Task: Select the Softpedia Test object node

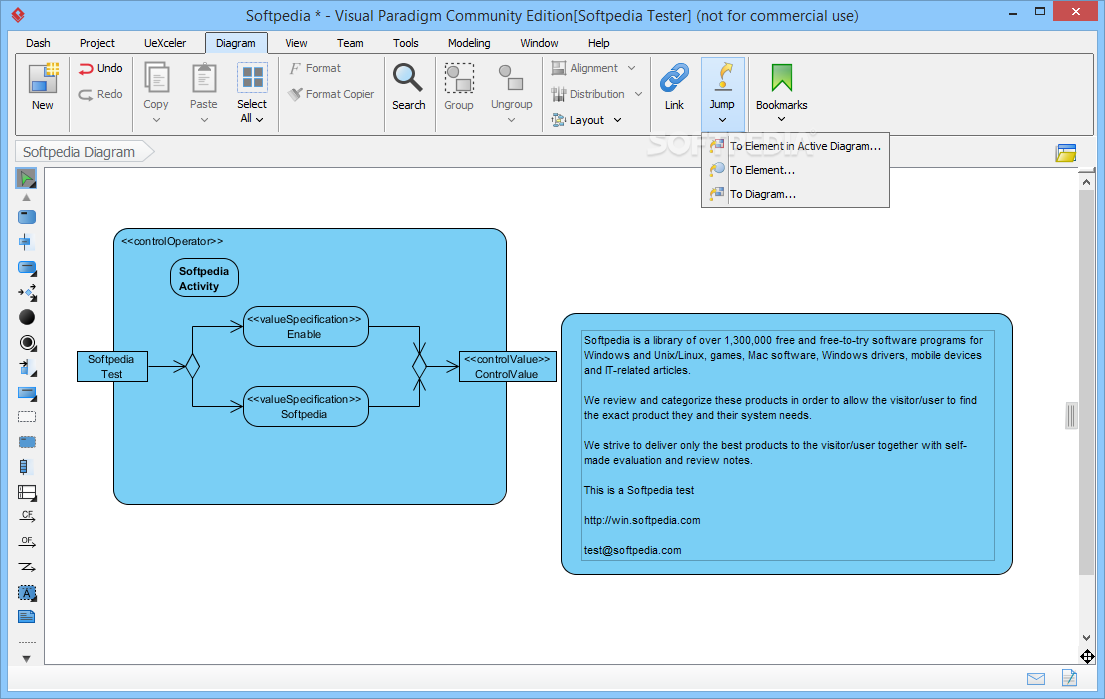Action: [112, 366]
